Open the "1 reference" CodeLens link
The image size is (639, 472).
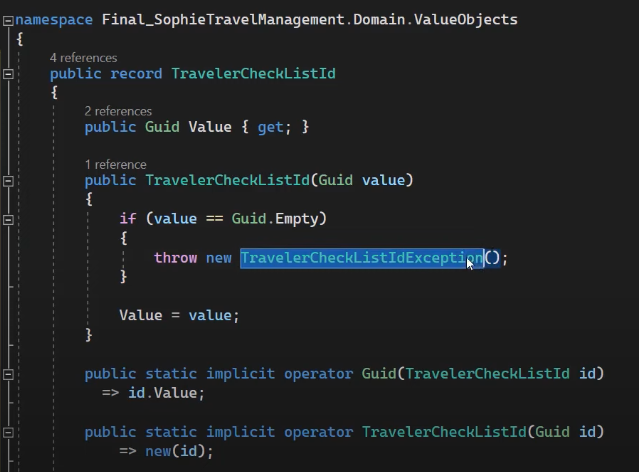pyautogui.click(x=115, y=164)
